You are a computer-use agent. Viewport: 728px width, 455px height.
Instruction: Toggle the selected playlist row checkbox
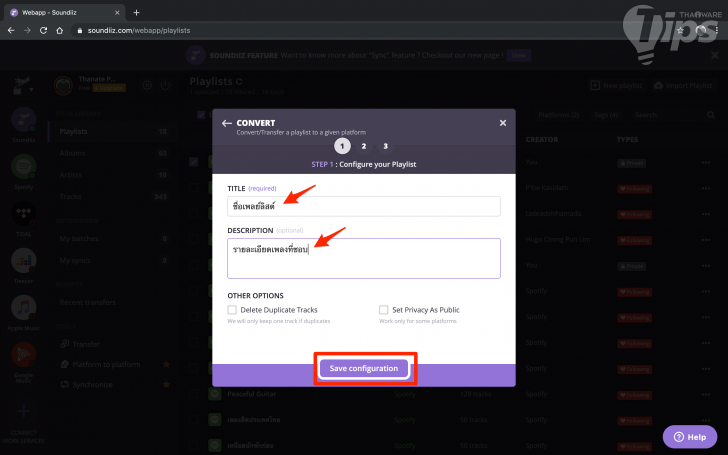point(193,161)
